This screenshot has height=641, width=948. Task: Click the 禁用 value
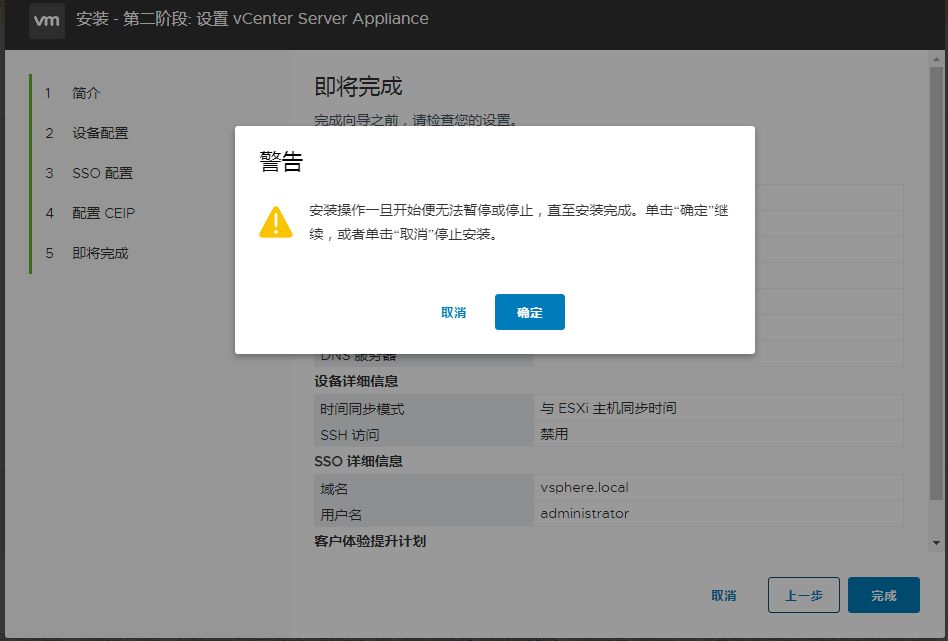(x=554, y=434)
